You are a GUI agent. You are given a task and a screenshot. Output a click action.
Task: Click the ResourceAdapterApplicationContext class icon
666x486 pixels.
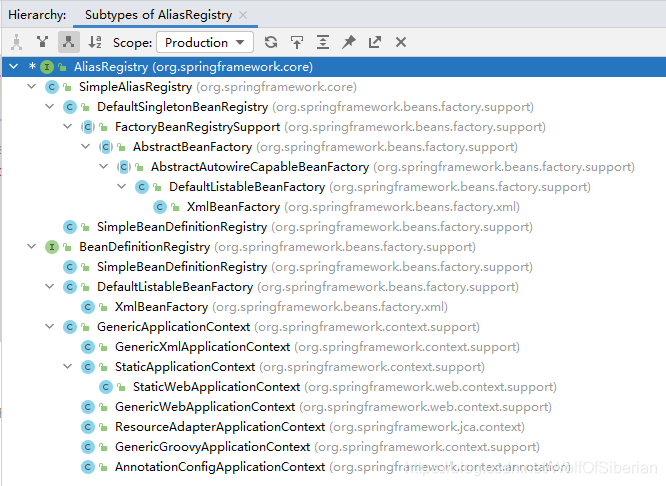(87, 427)
